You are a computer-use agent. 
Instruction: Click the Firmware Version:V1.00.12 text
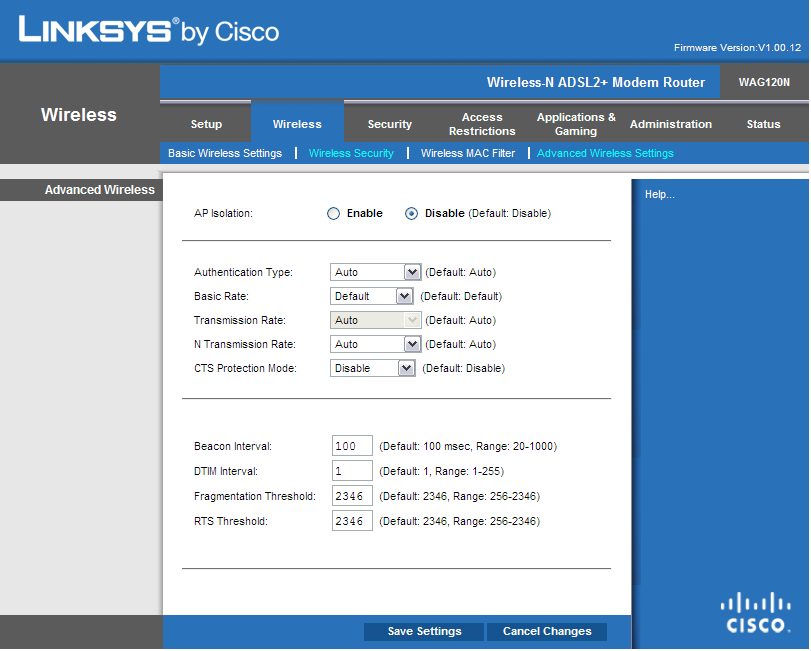point(737,48)
